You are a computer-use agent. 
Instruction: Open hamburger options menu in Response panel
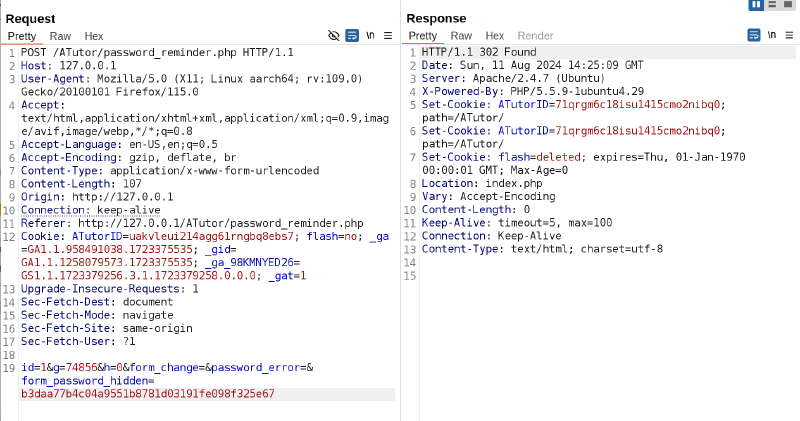point(789,35)
